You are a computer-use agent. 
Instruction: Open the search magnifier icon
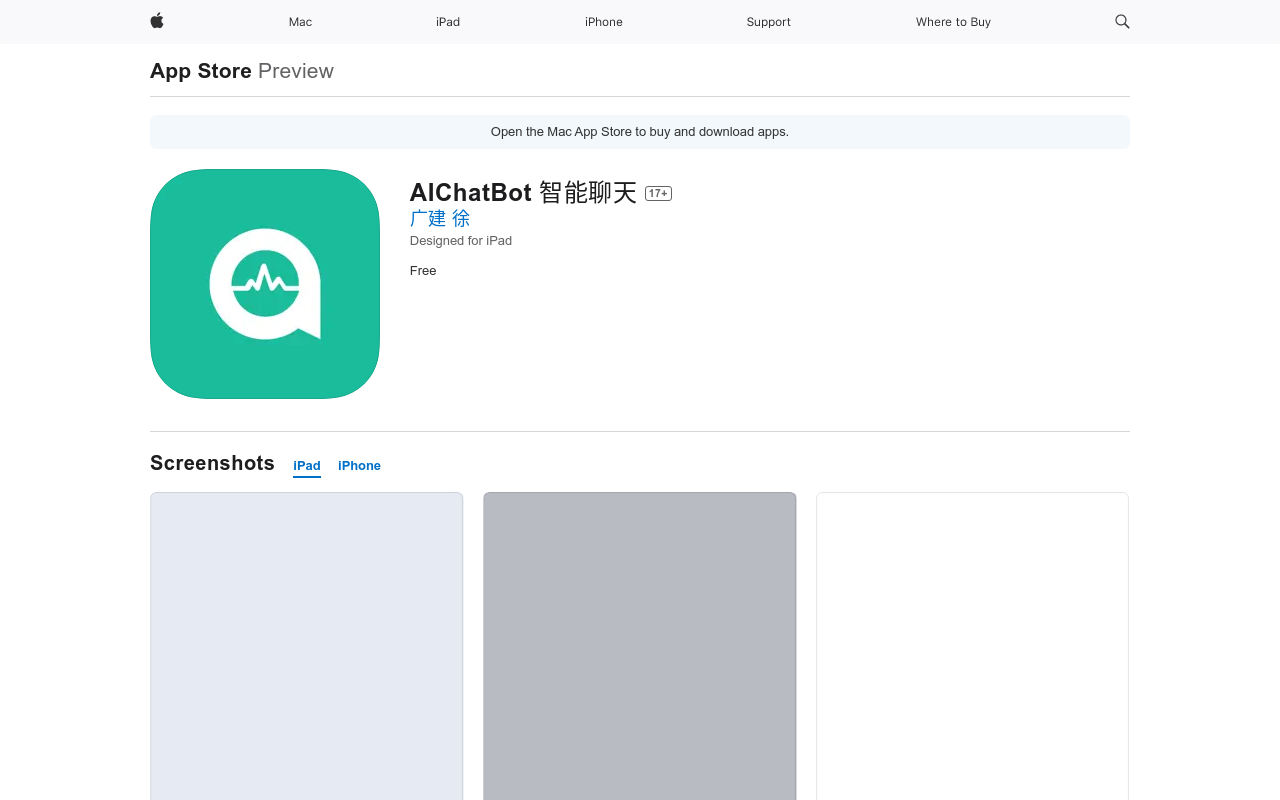(x=1122, y=21)
